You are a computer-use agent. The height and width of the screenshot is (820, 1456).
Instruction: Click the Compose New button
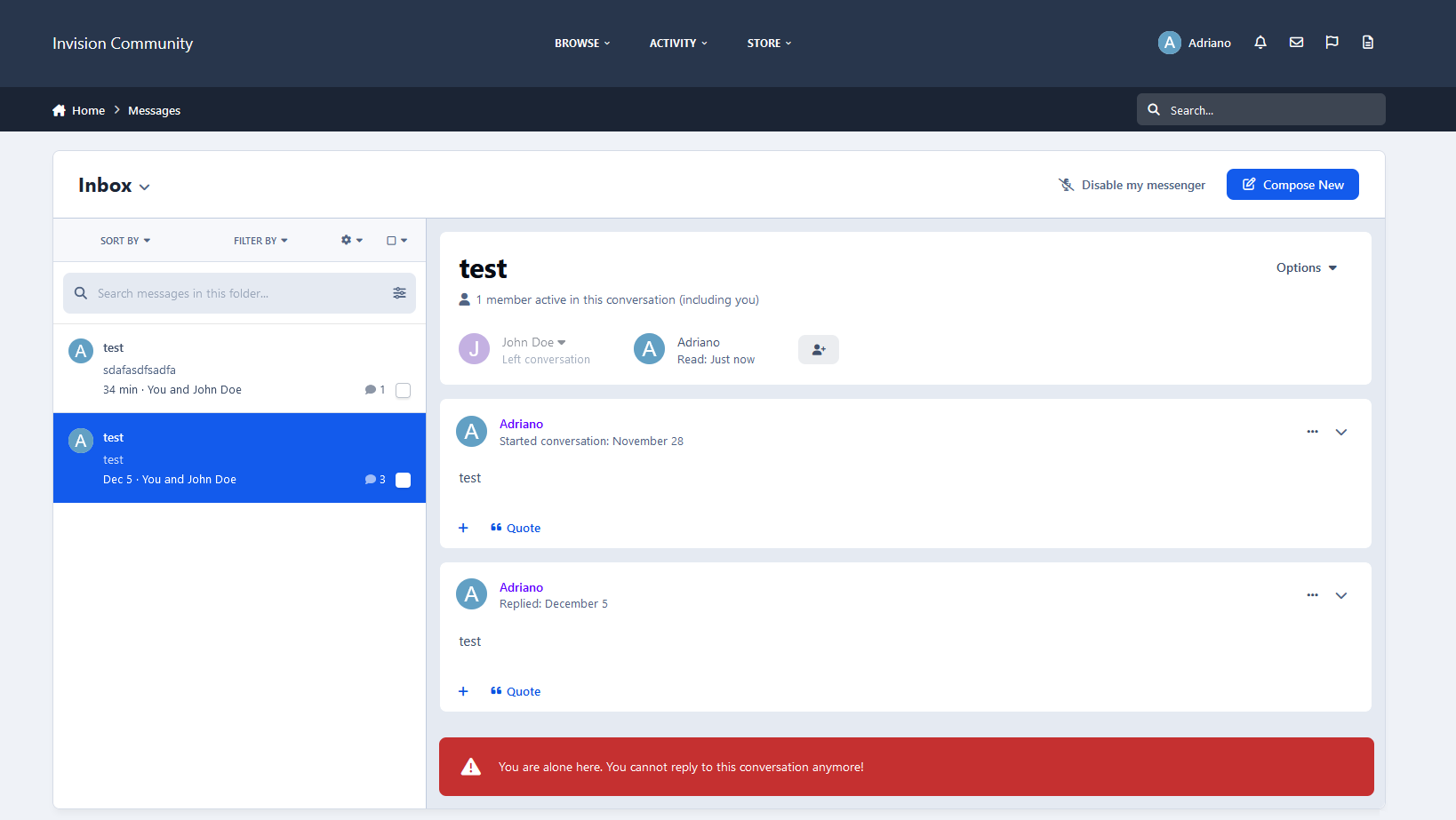pyautogui.click(x=1292, y=185)
